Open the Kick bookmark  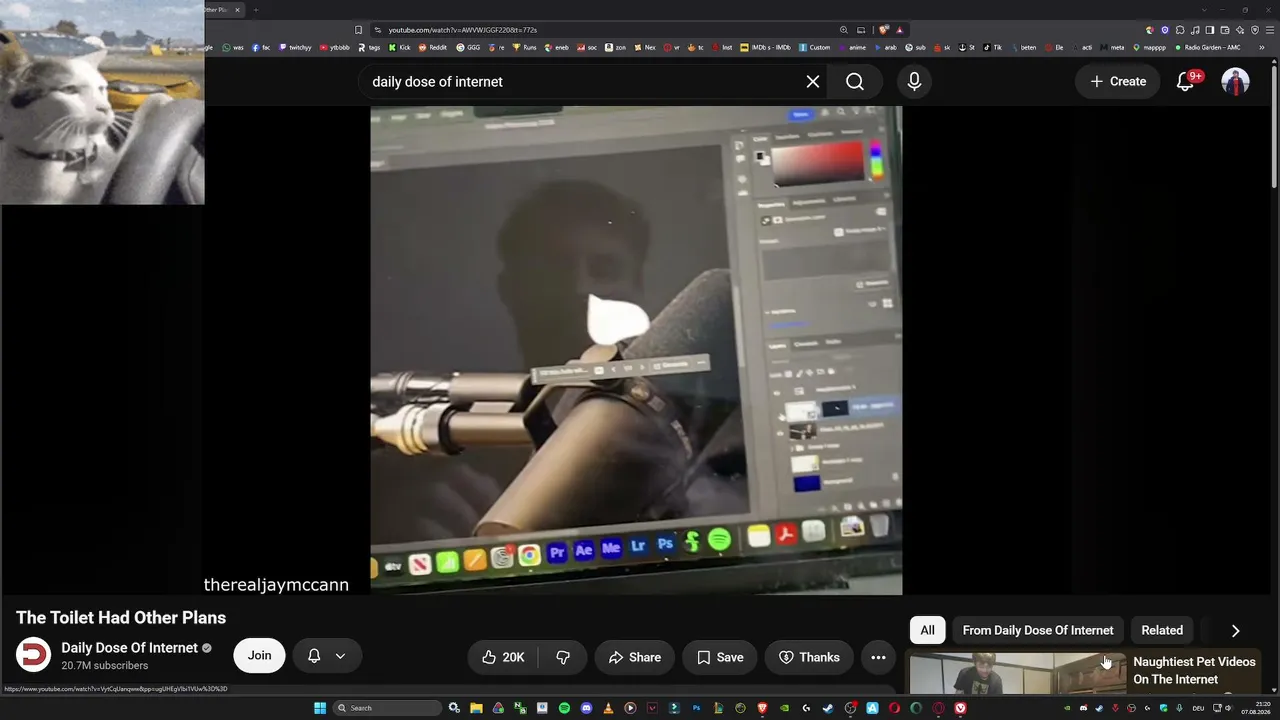coord(400,47)
